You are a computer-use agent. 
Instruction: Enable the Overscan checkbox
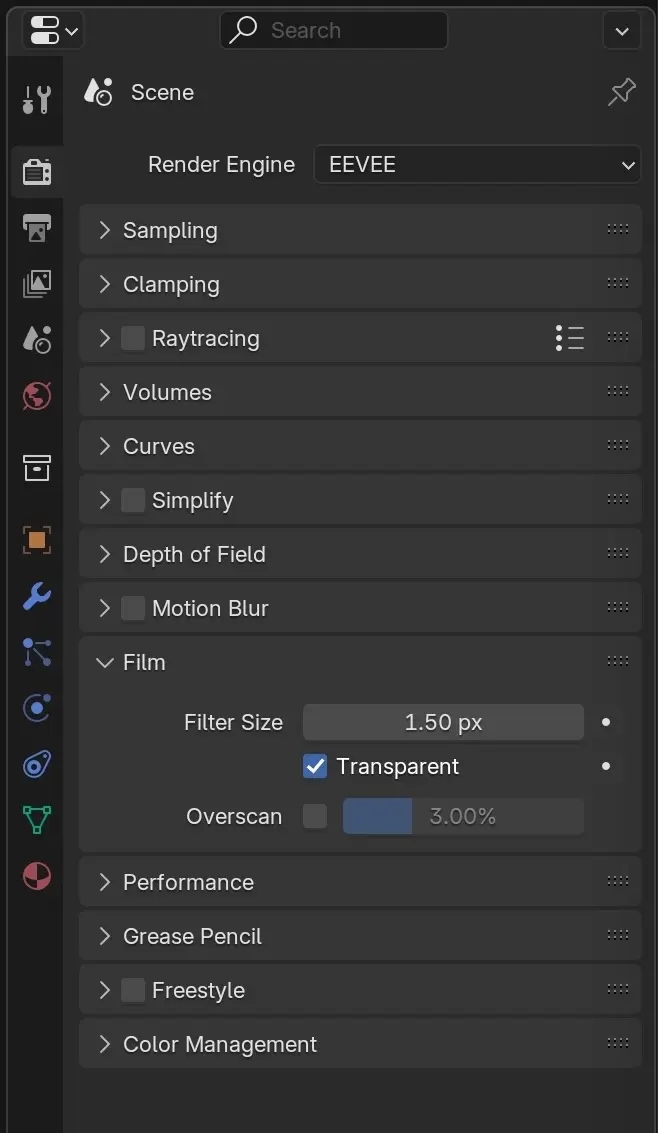pos(315,817)
